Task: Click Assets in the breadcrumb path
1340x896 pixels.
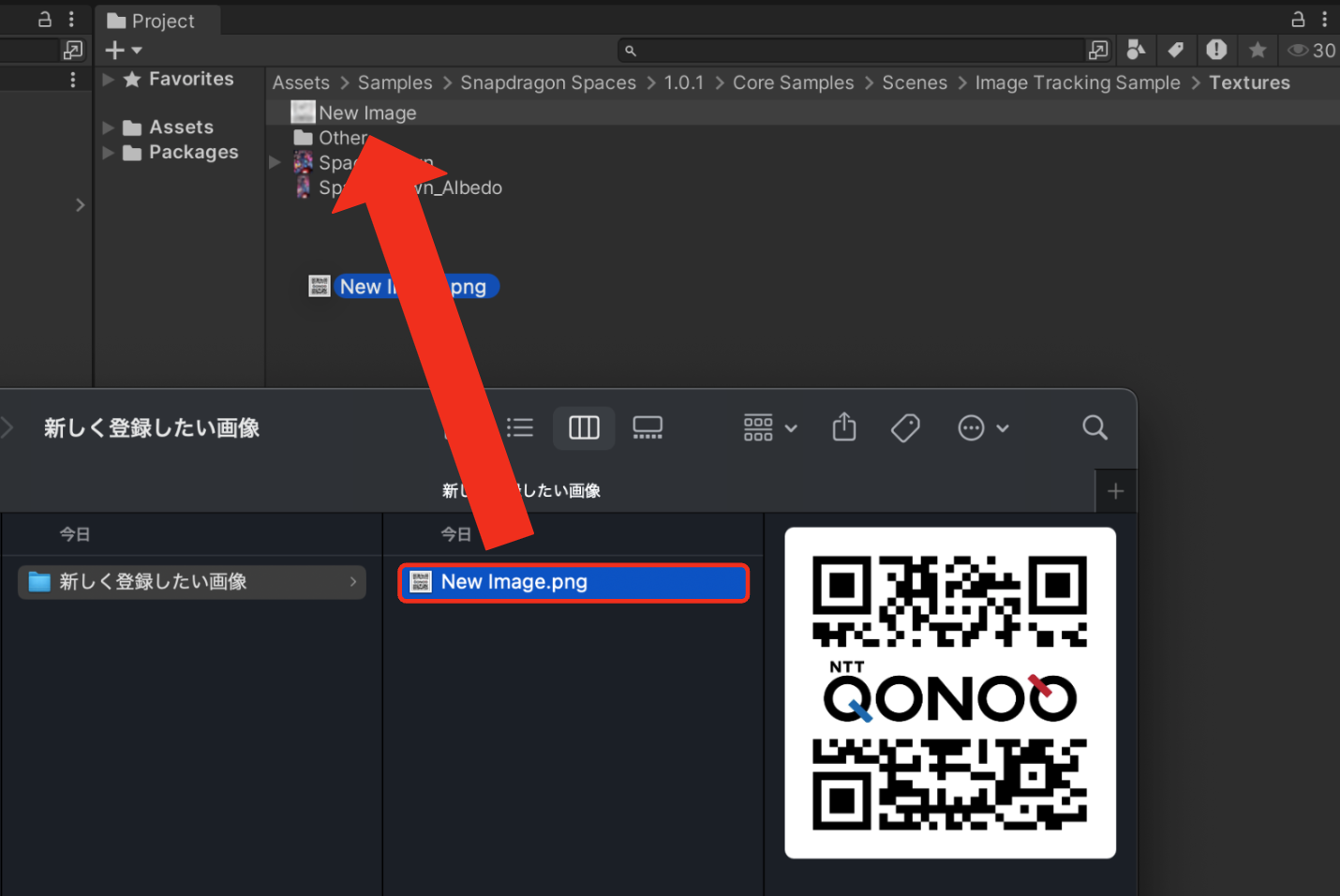Action: (301, 83)
